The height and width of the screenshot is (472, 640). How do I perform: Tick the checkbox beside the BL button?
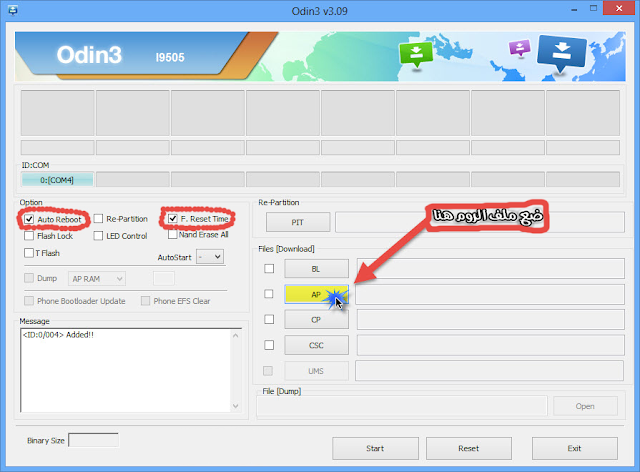(269, 268)
